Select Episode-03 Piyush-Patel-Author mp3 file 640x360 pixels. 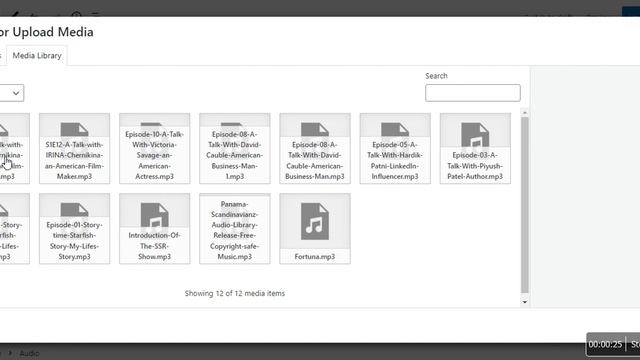coord(475,149)
